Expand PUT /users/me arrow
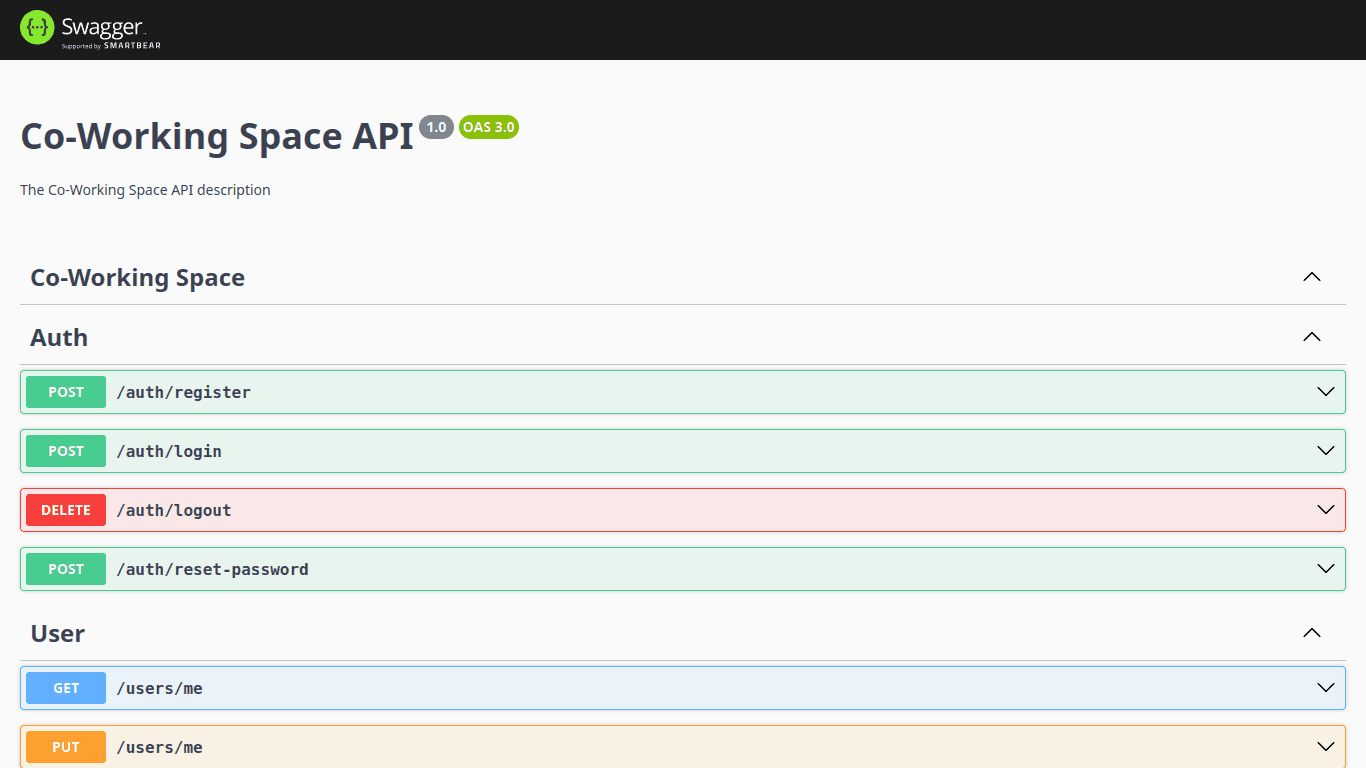 click(1326, 747)
